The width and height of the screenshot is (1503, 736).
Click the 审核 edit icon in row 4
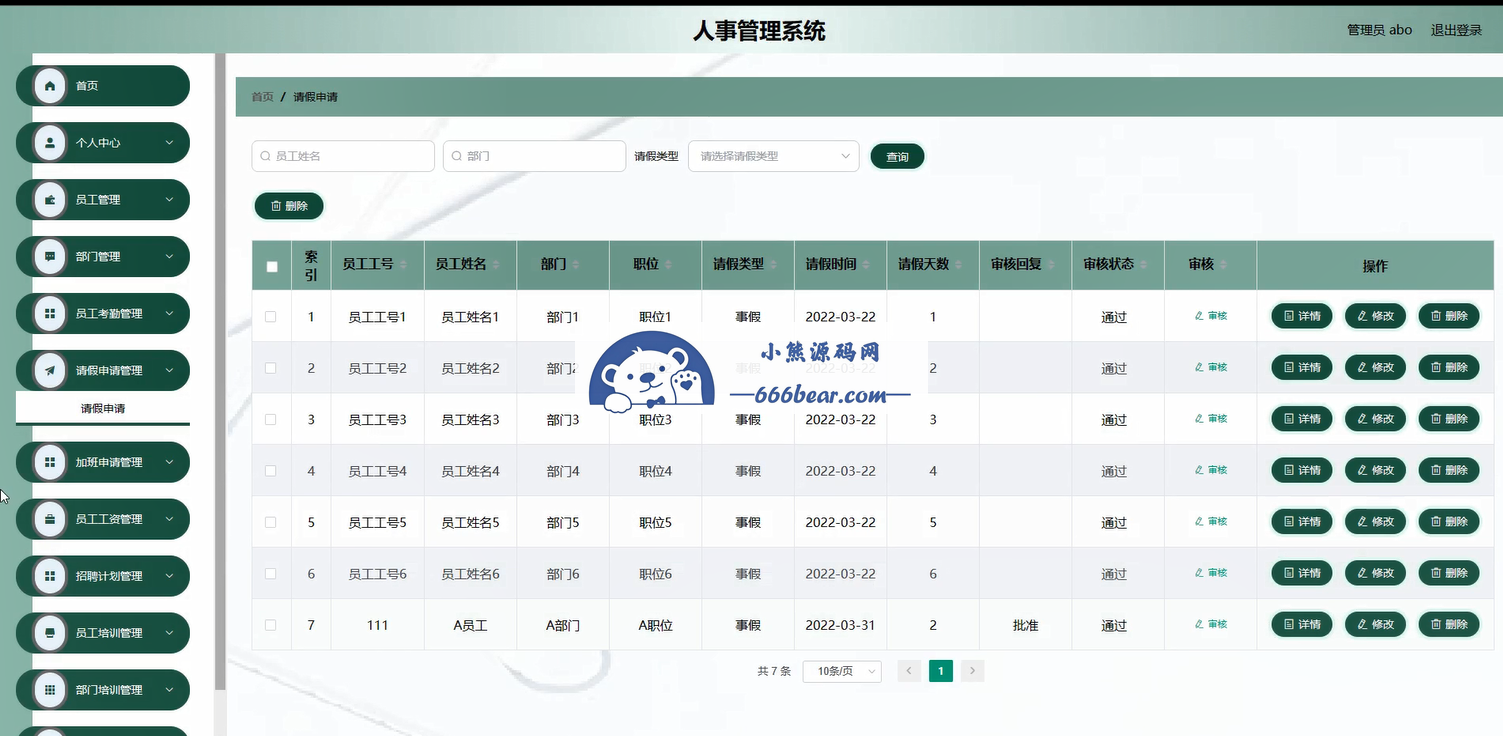tap(1199, 470)
